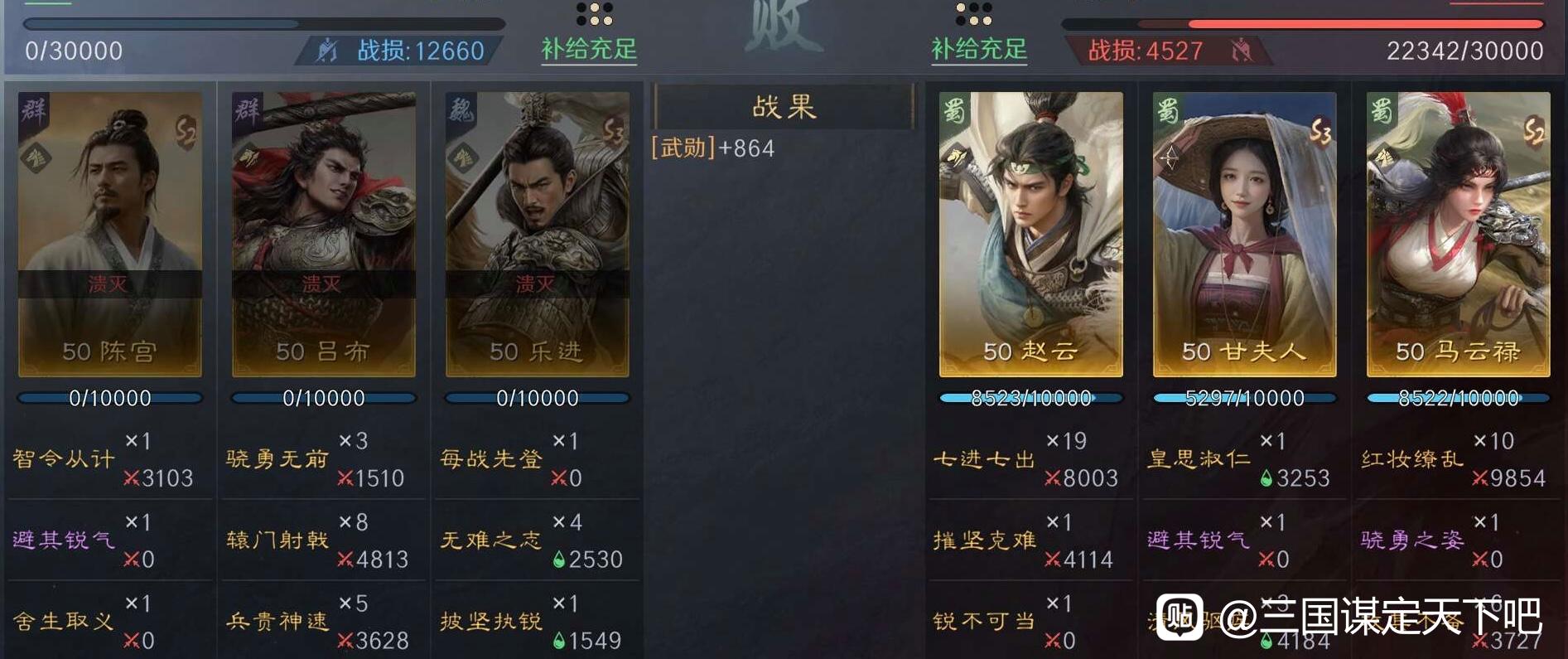Viewport: 1568px width, 659px height.
Task: Click the S3 badge on 甘夫人's card
Action: pos(1320,132)
